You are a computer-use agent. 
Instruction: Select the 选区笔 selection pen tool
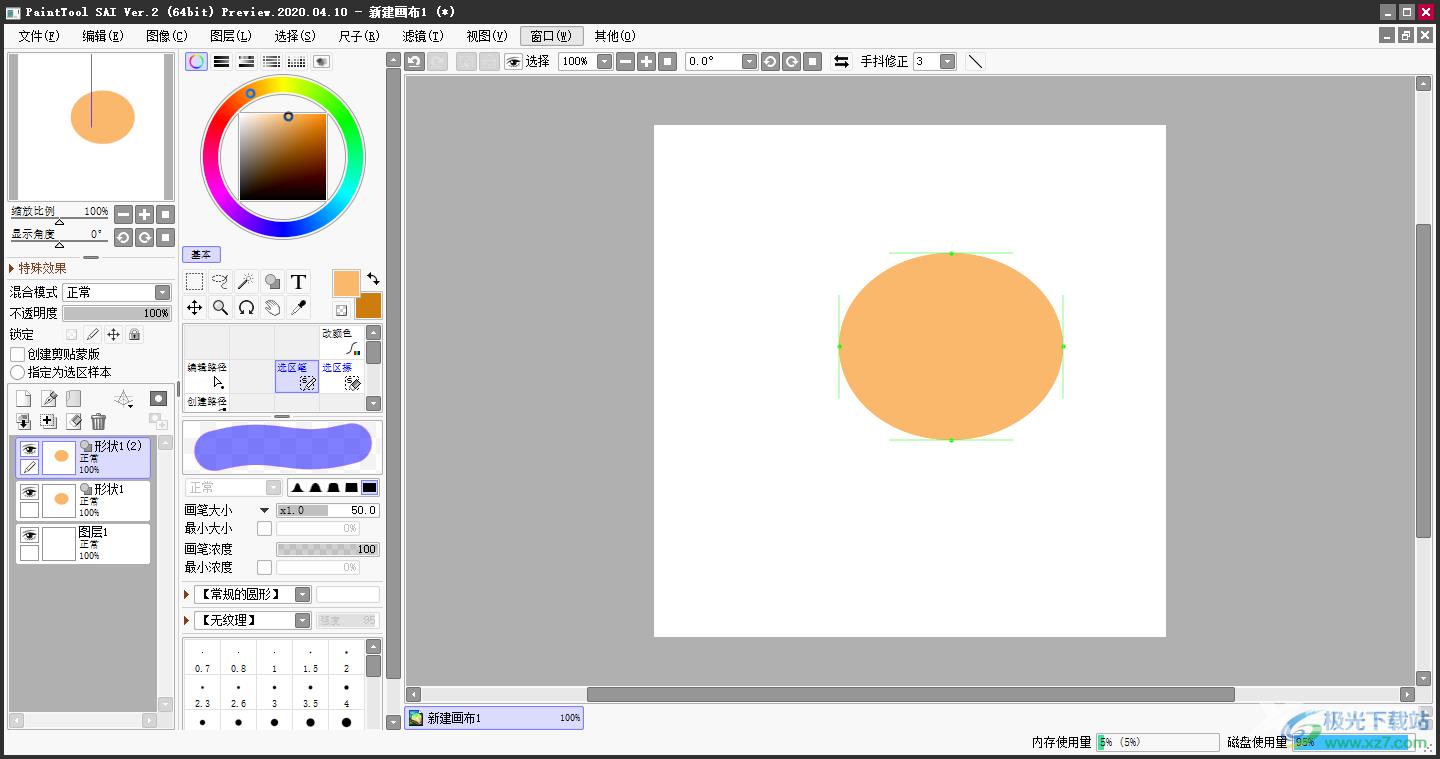(297, 376)
